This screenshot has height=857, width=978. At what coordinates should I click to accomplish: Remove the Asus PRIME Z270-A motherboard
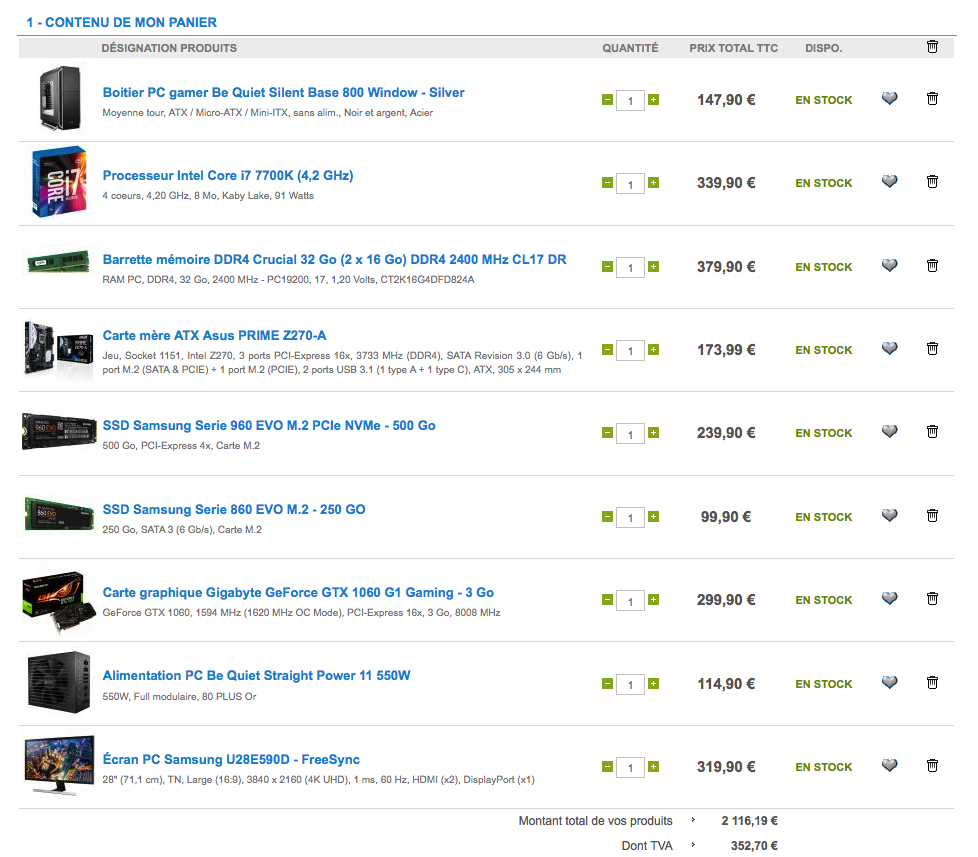(x=932, y=349)
